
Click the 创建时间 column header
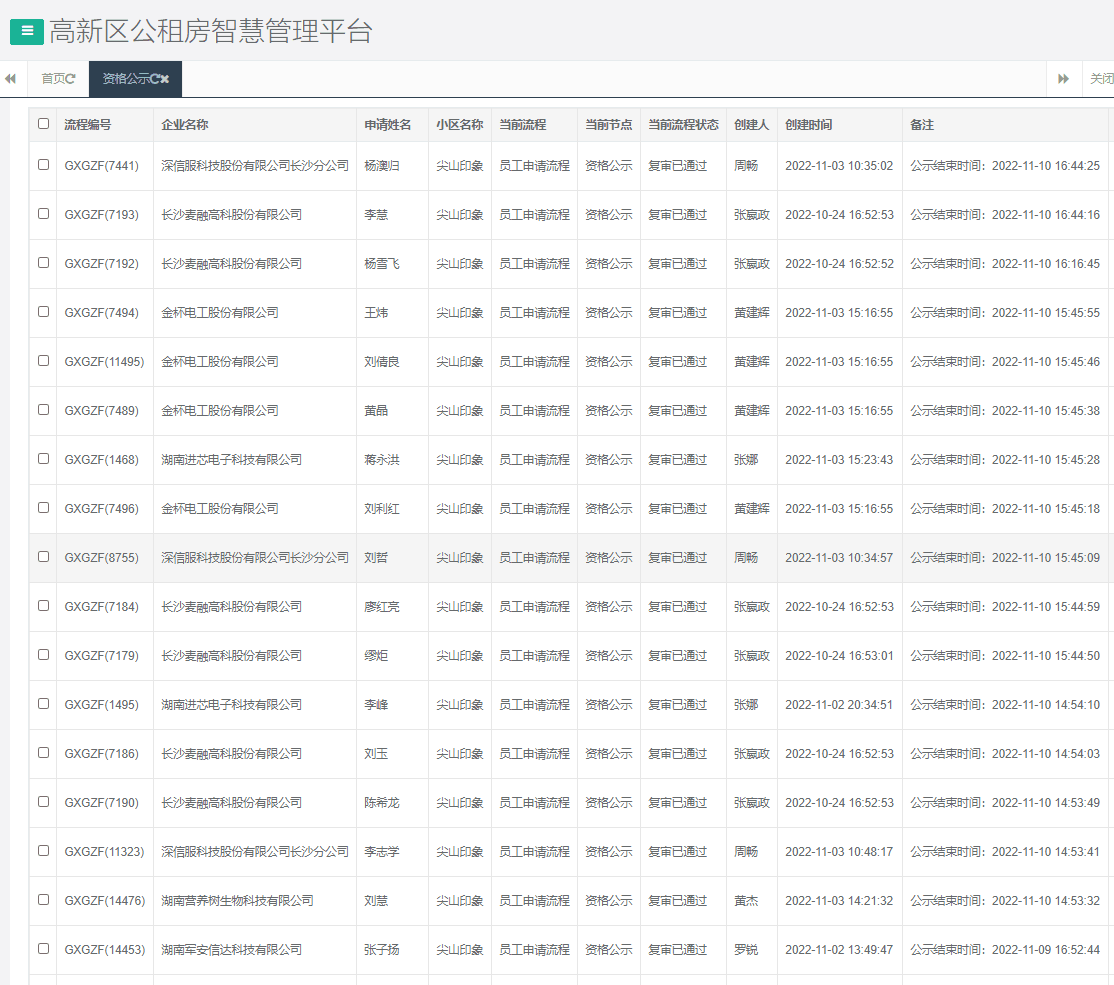click(808, 125)
